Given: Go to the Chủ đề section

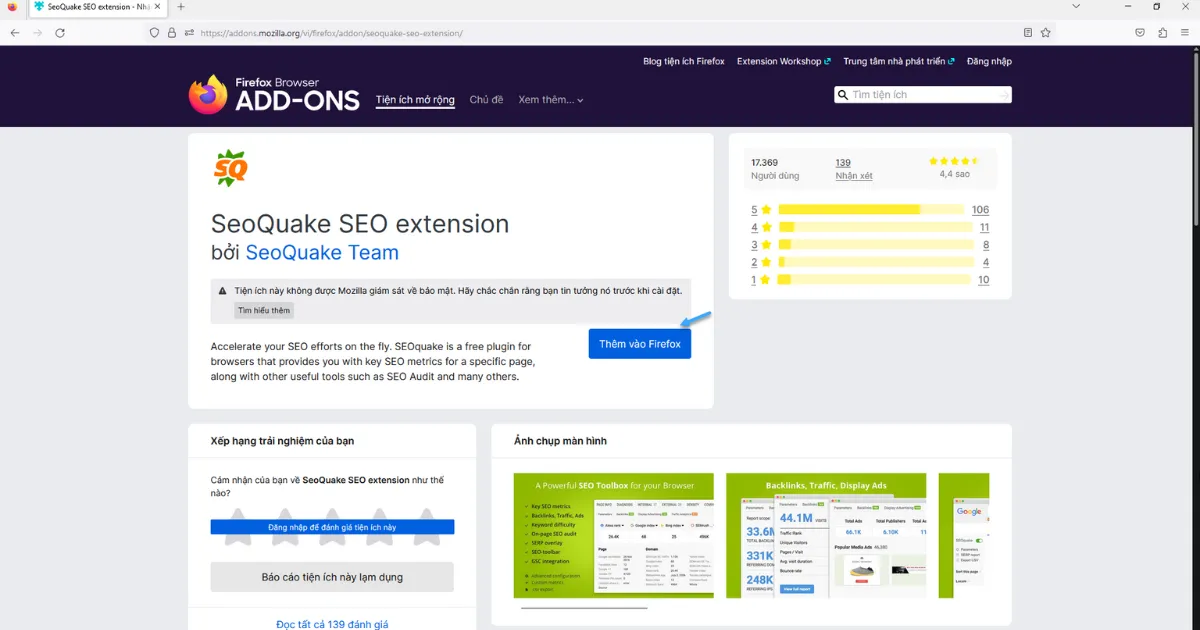Looking at the screenshot, I should [x=486, y=100].
